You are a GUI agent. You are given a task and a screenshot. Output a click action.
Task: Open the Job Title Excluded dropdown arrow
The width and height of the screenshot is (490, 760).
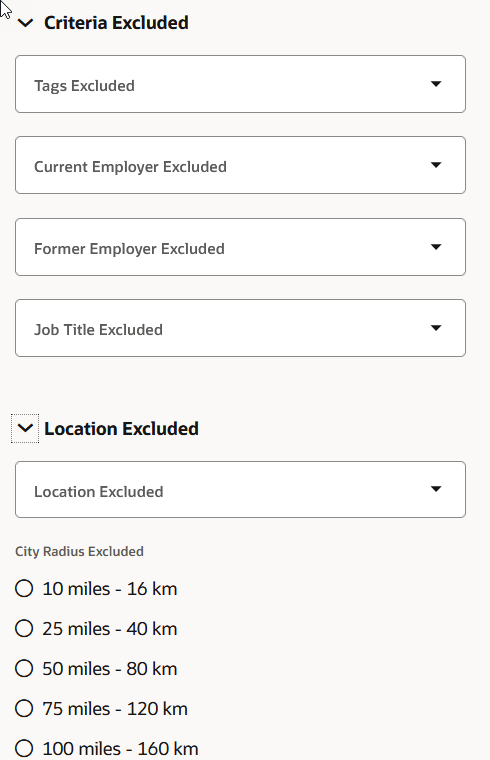(436, 328)
